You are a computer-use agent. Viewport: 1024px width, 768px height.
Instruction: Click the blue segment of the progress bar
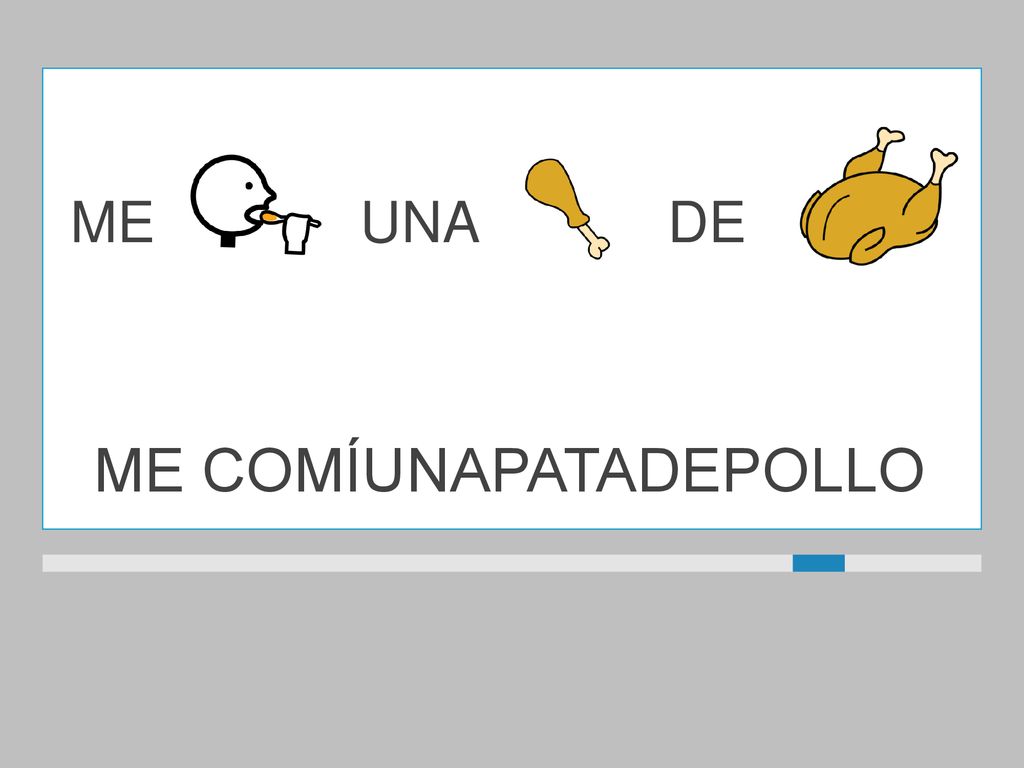818,563
